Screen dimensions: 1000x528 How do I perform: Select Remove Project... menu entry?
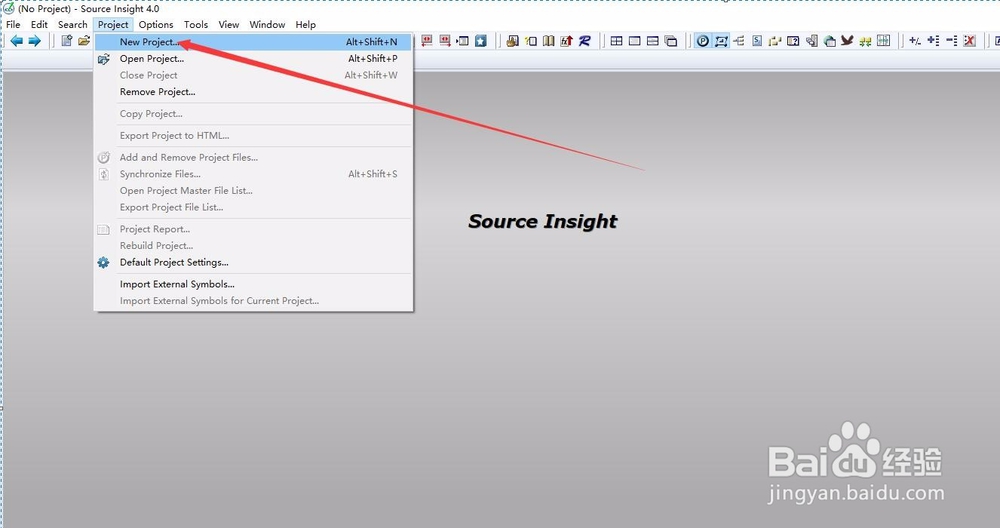253,92
